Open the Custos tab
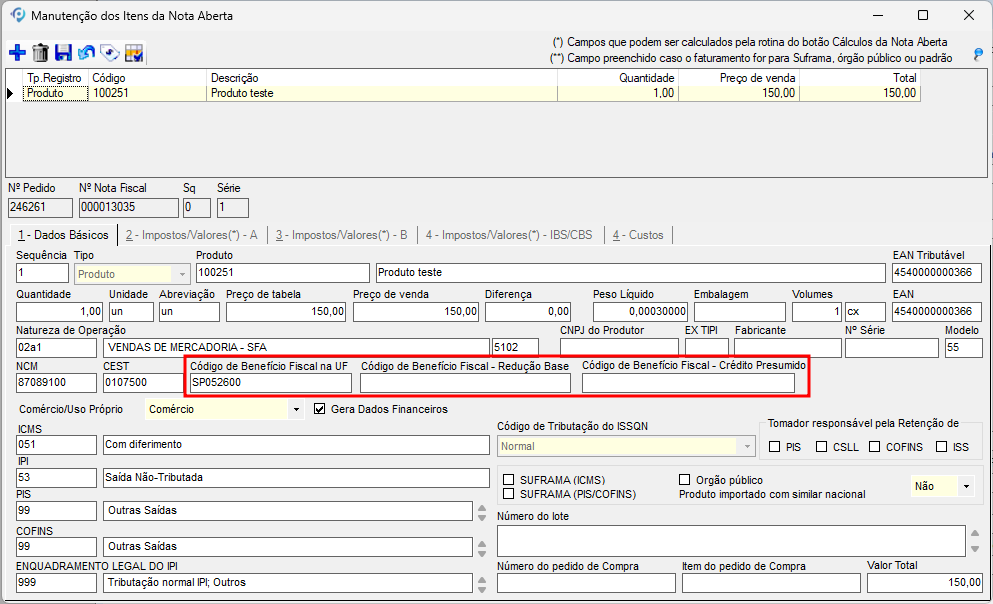 coord(638,235)
